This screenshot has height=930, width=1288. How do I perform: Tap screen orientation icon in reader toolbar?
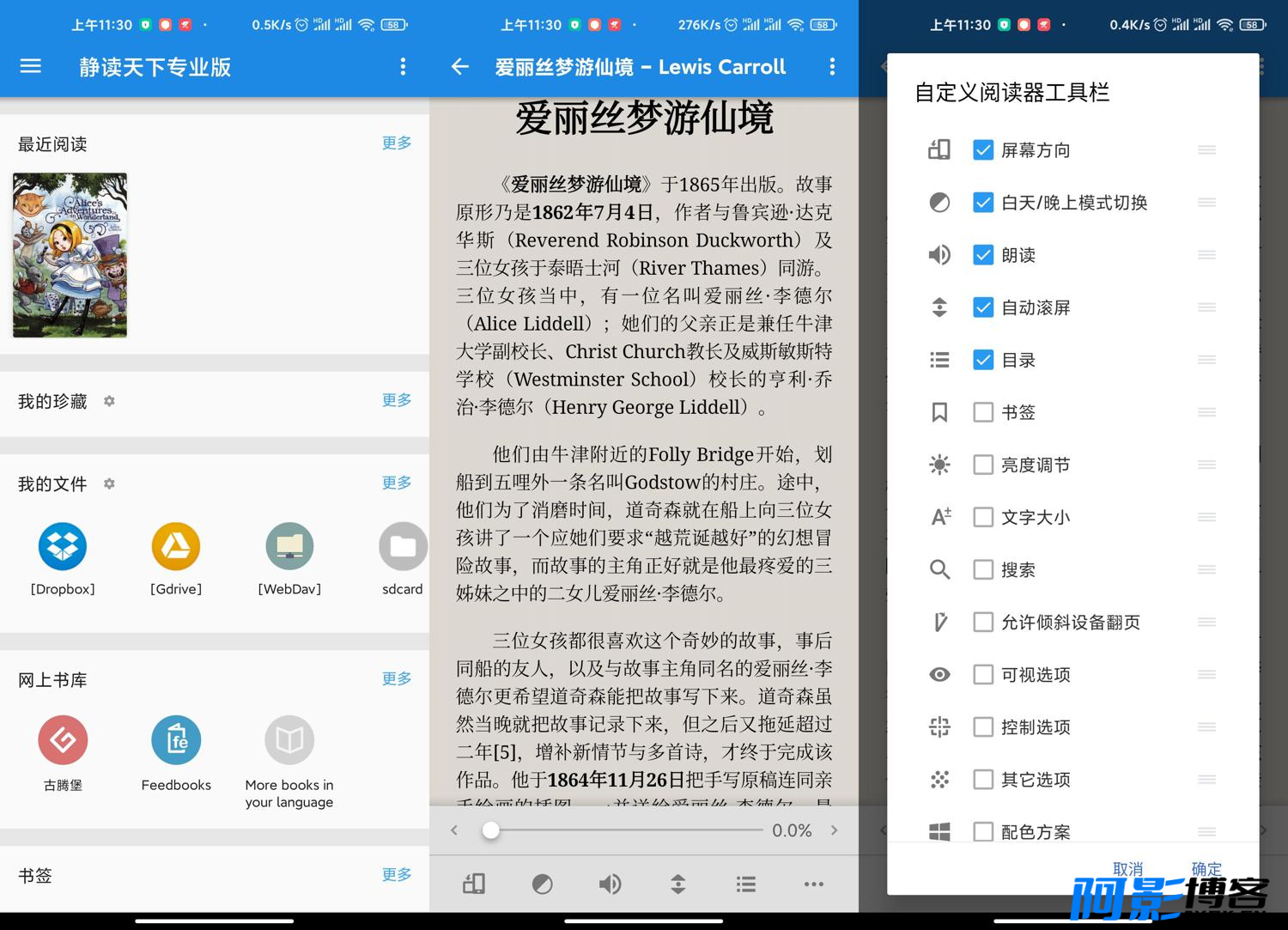tap(474, 884)
